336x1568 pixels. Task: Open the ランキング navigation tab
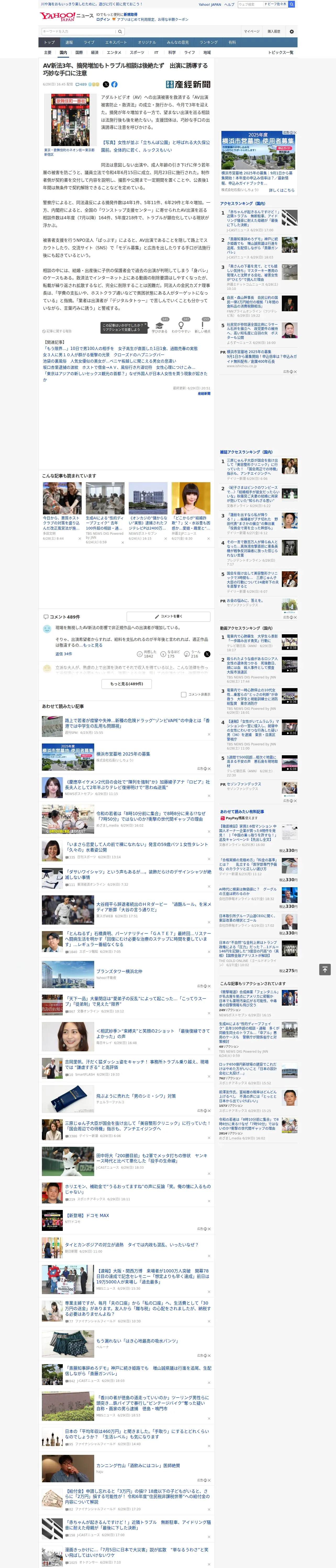(209, 43)
